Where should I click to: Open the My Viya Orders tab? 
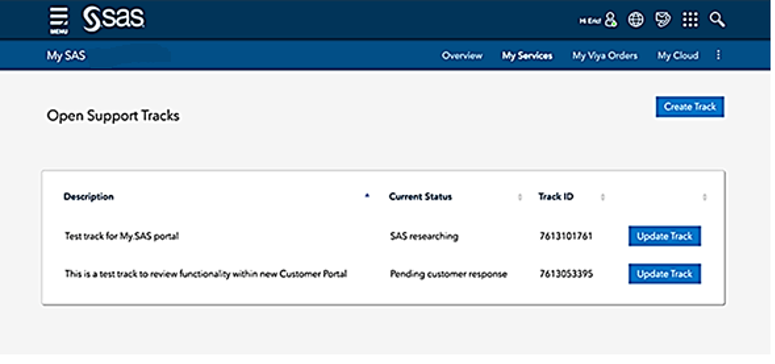pyautogui.click(x=604, y=55)
